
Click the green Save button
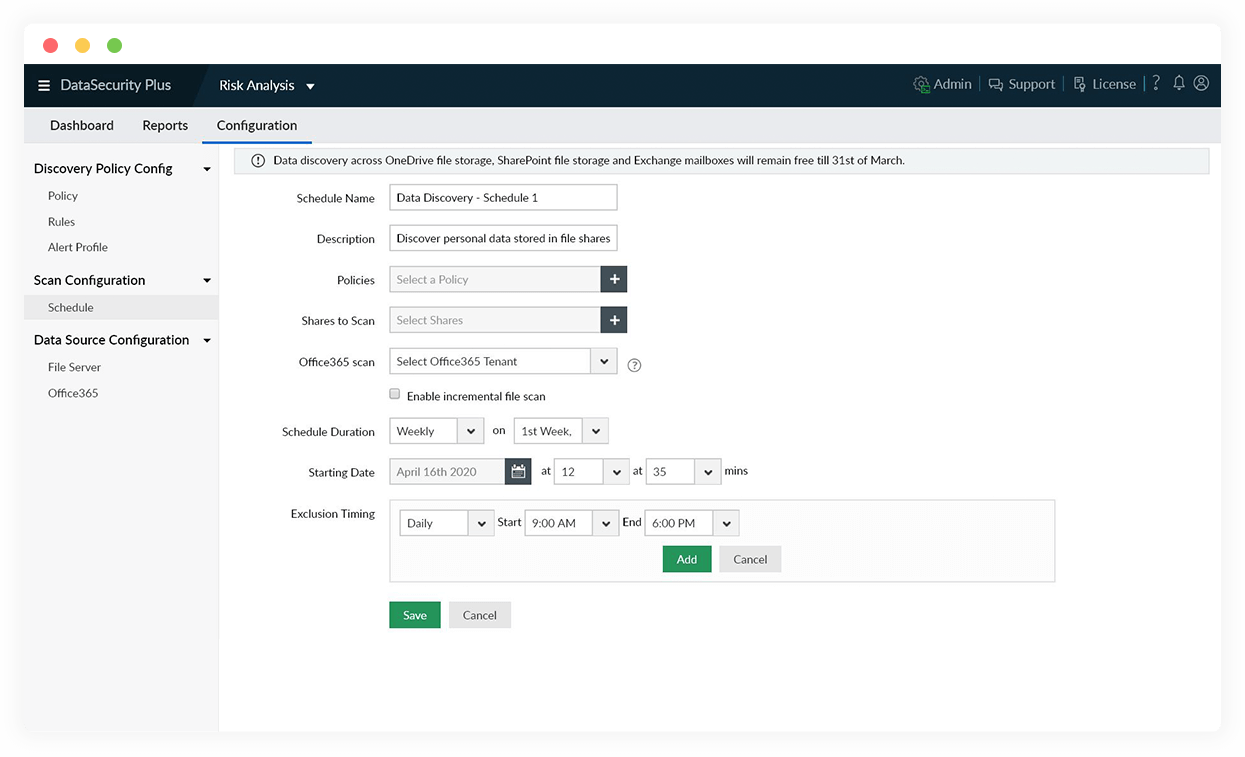[415, 615]
